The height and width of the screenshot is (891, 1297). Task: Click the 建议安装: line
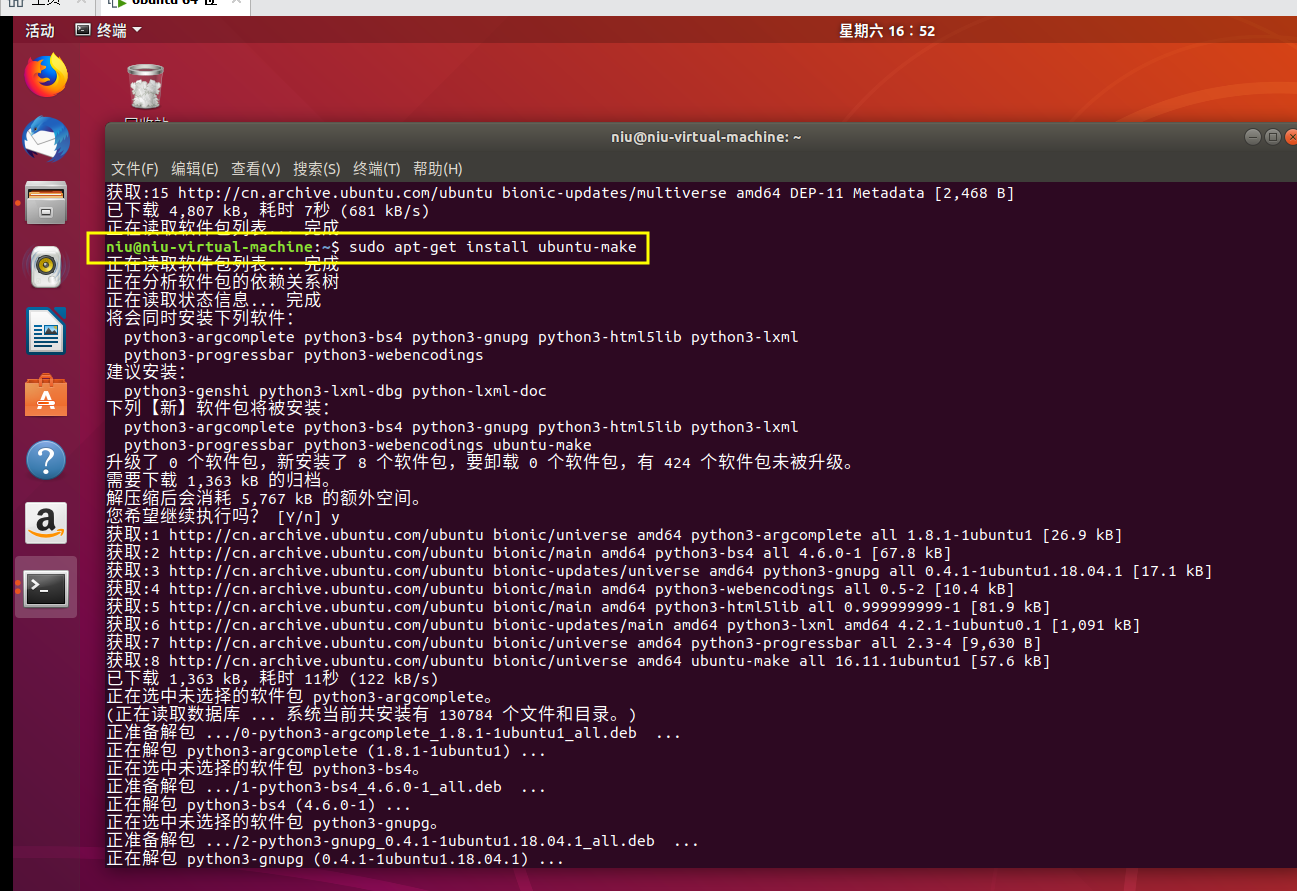(x=147, y=373)
